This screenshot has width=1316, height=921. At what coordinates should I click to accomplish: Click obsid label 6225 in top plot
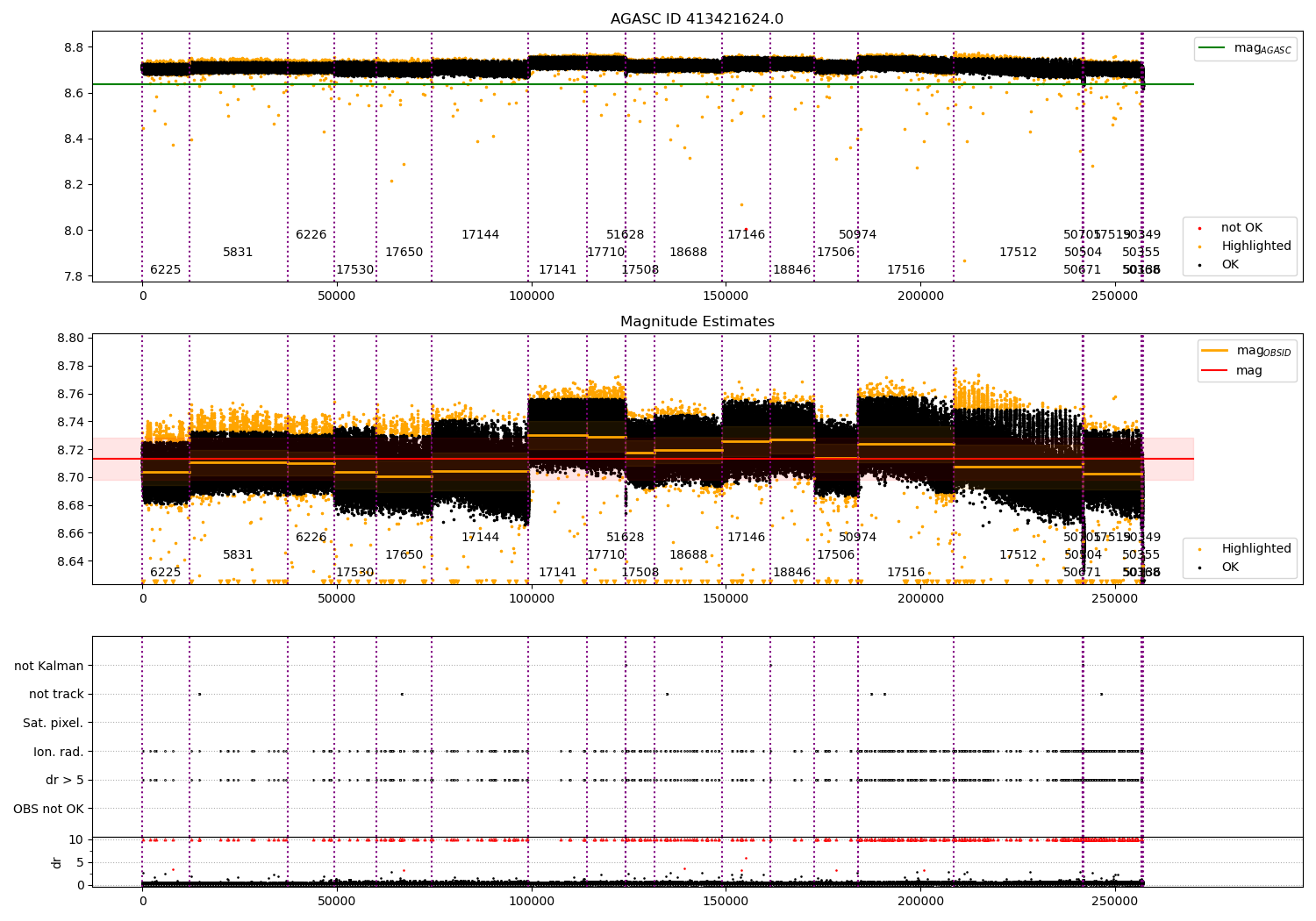pyautogui.click(x=165, y=270)
